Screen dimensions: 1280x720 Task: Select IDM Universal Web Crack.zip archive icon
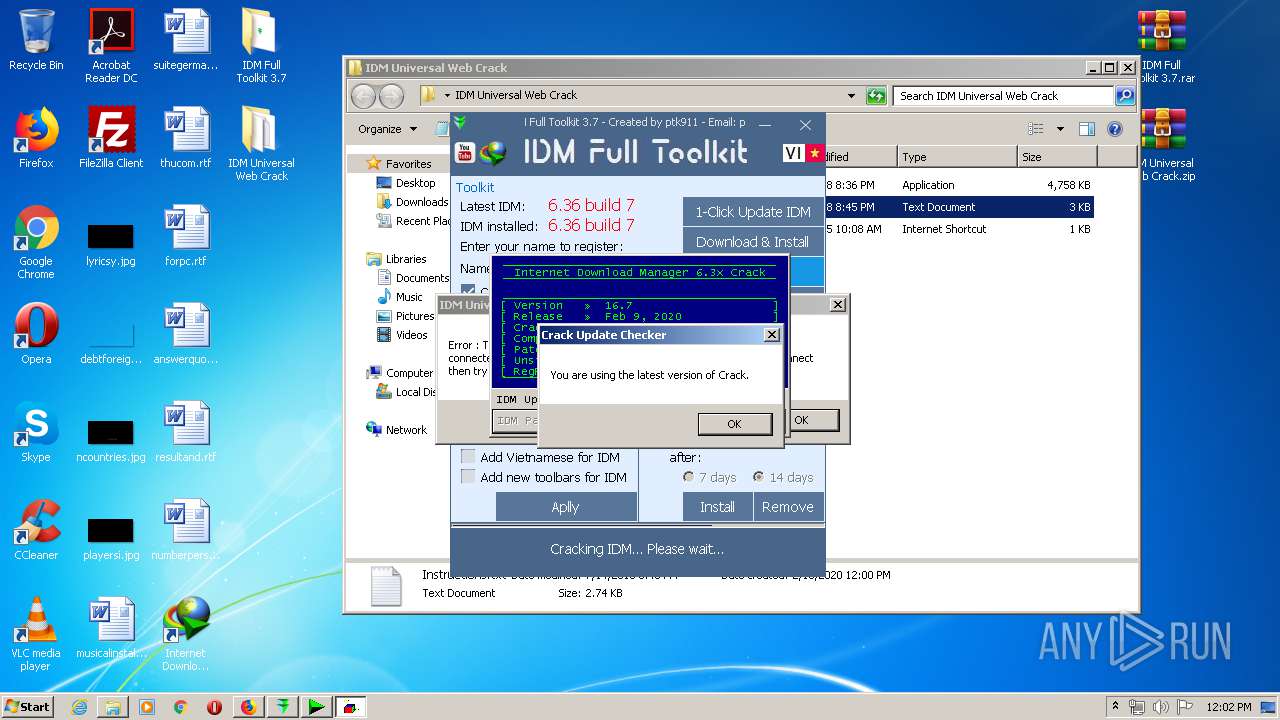pos(1164,144)
